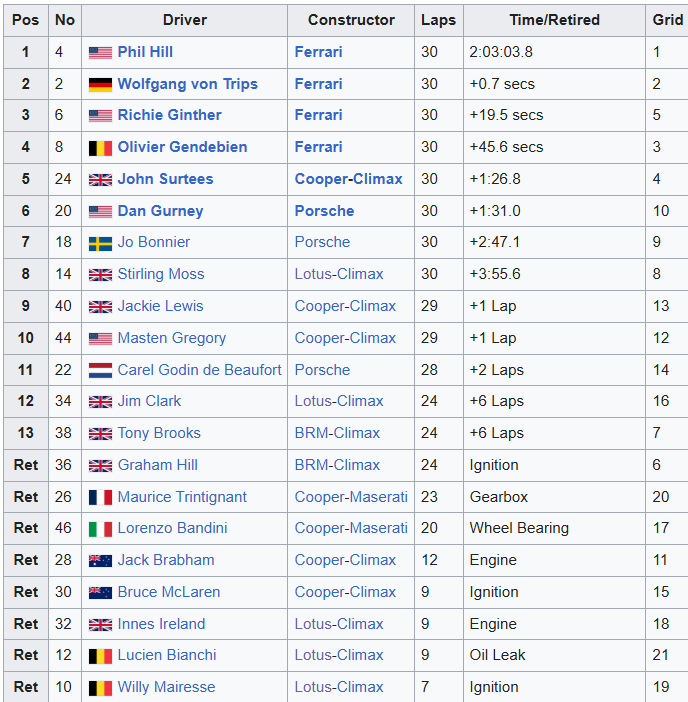Click BRM-Climax link in Tony Brooks row
This screenshot has width=688, height=702.
[337, 433]
